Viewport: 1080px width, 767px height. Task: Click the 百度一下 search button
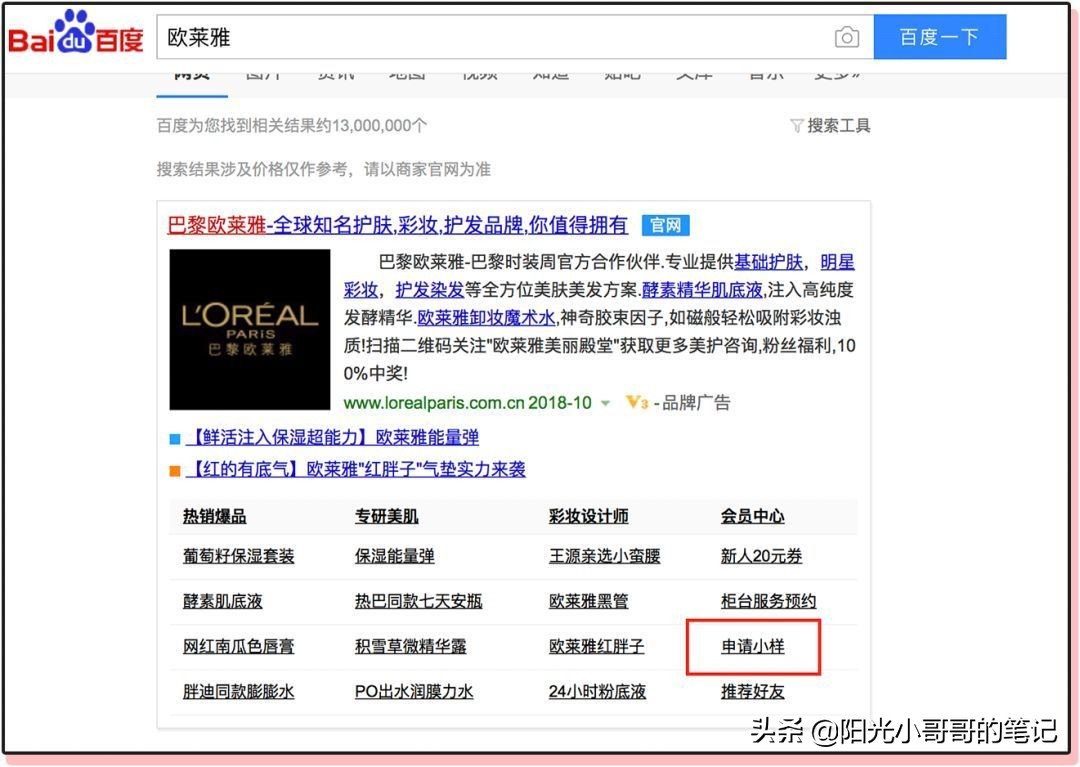939,36
